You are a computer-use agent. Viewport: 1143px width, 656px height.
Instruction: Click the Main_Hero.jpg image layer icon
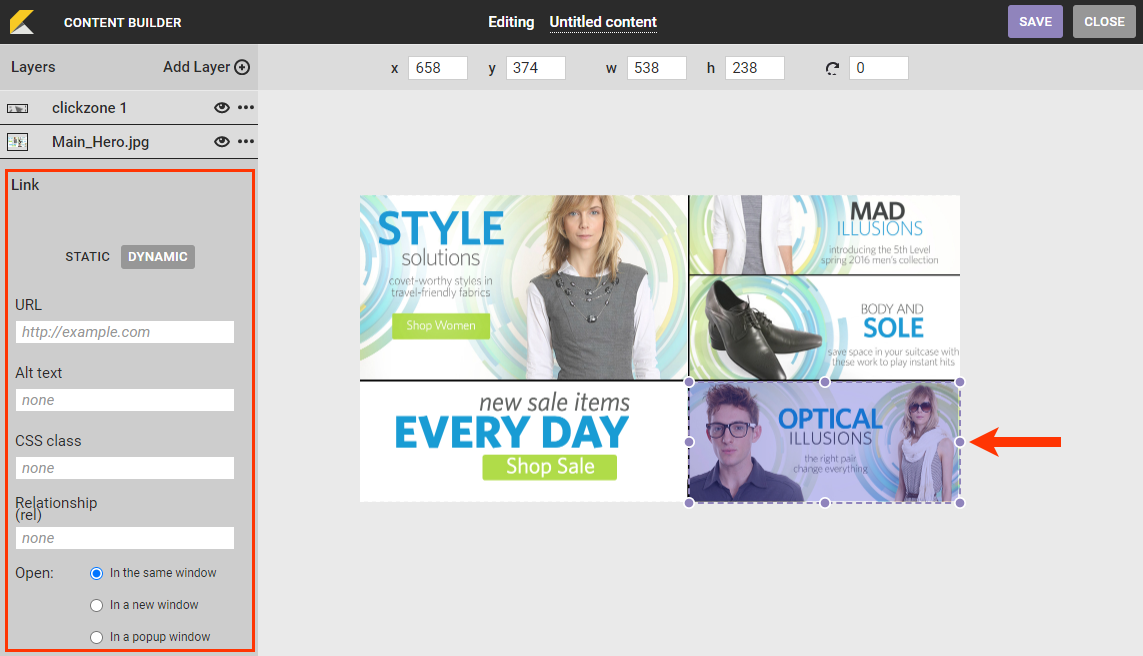17,142
